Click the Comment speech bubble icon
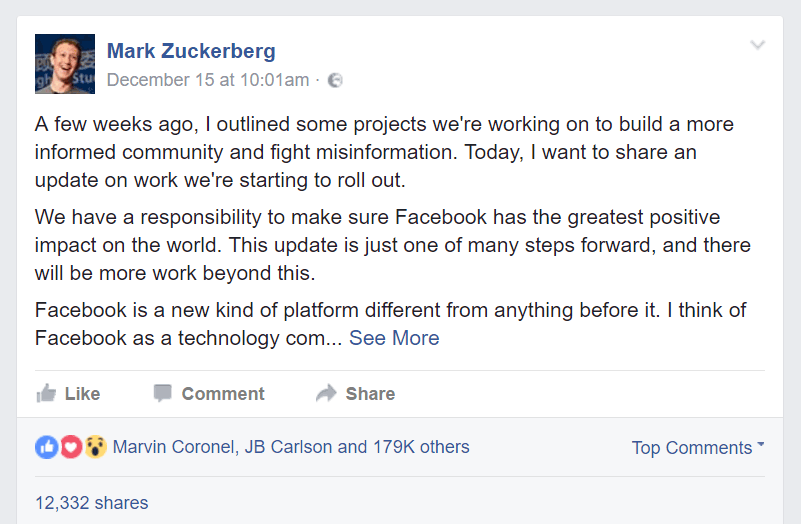 162,393
